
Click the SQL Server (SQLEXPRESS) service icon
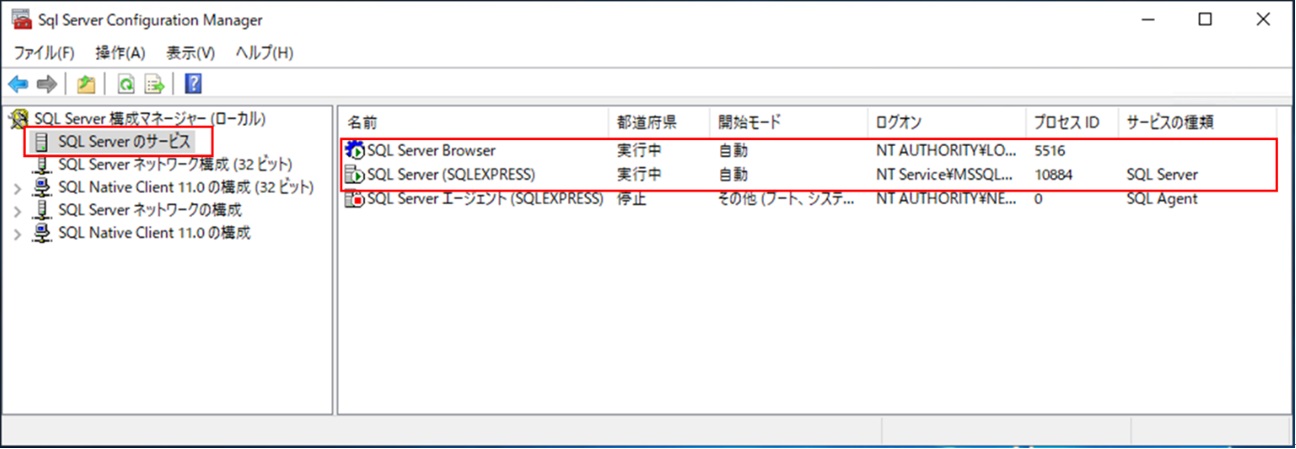[355, 175]
